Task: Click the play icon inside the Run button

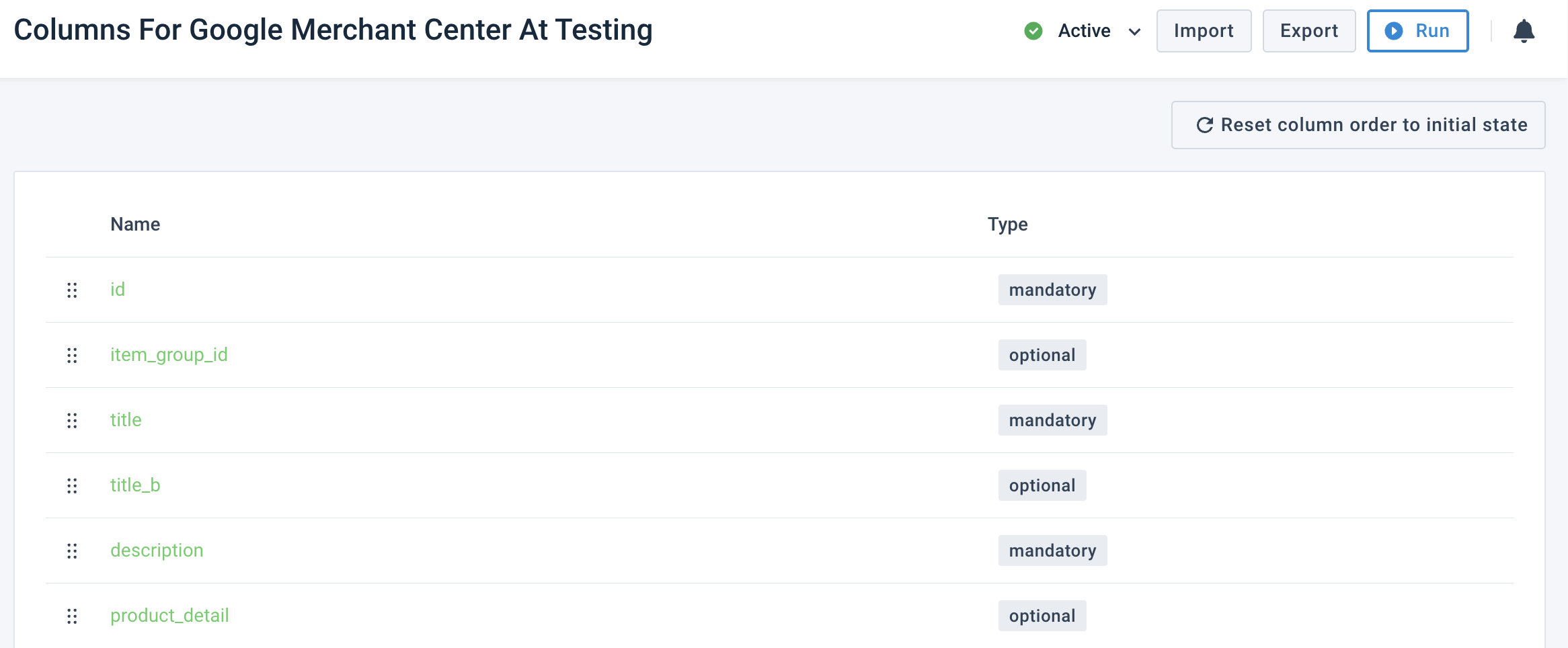Action: point(1395,31)
